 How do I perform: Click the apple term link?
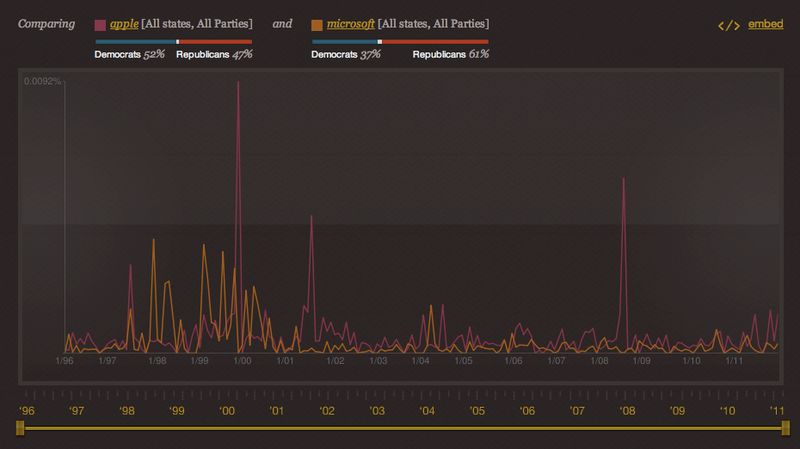tap(124, 24)
